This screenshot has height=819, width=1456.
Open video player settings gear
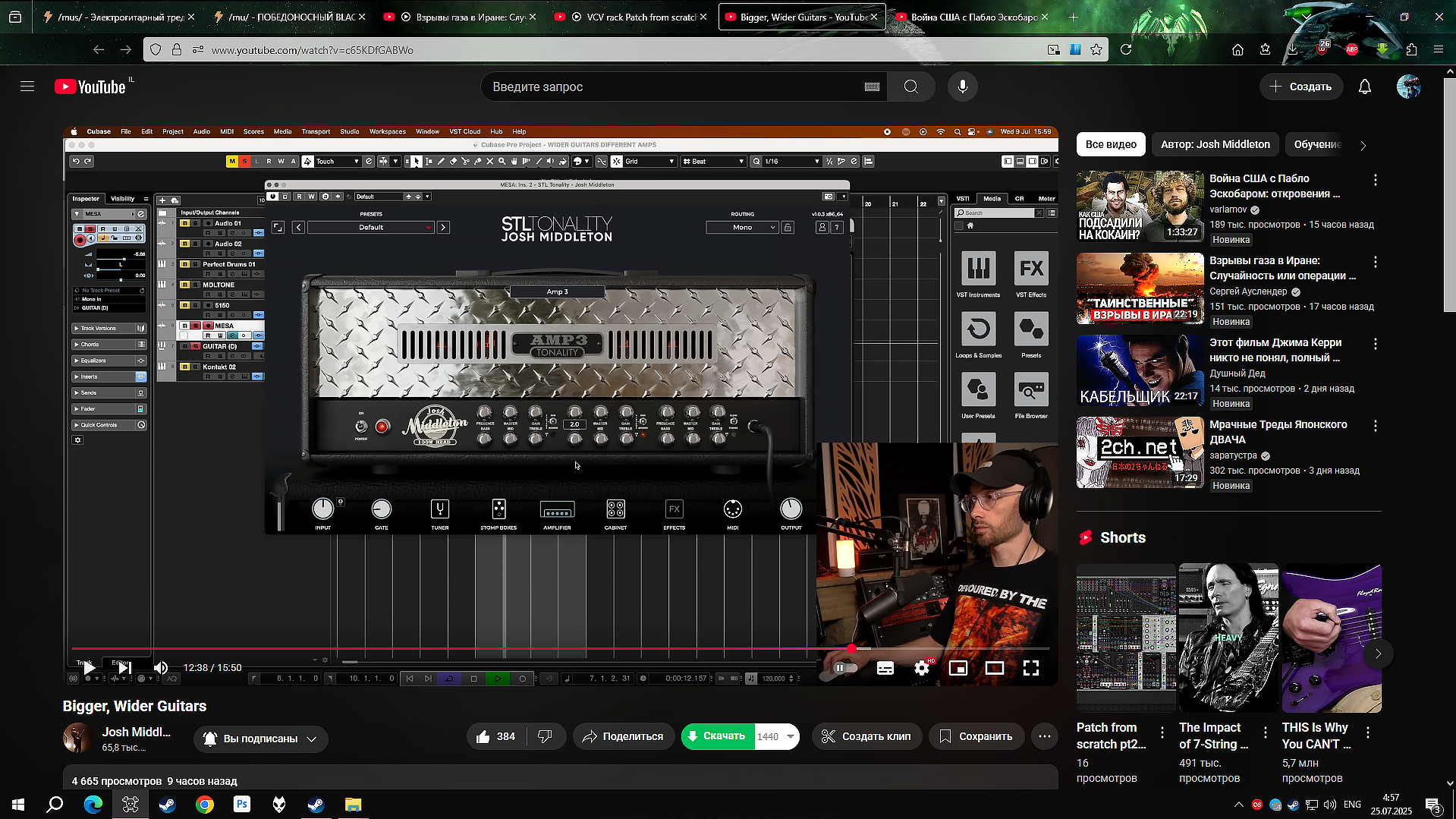[x=922, y=668]
